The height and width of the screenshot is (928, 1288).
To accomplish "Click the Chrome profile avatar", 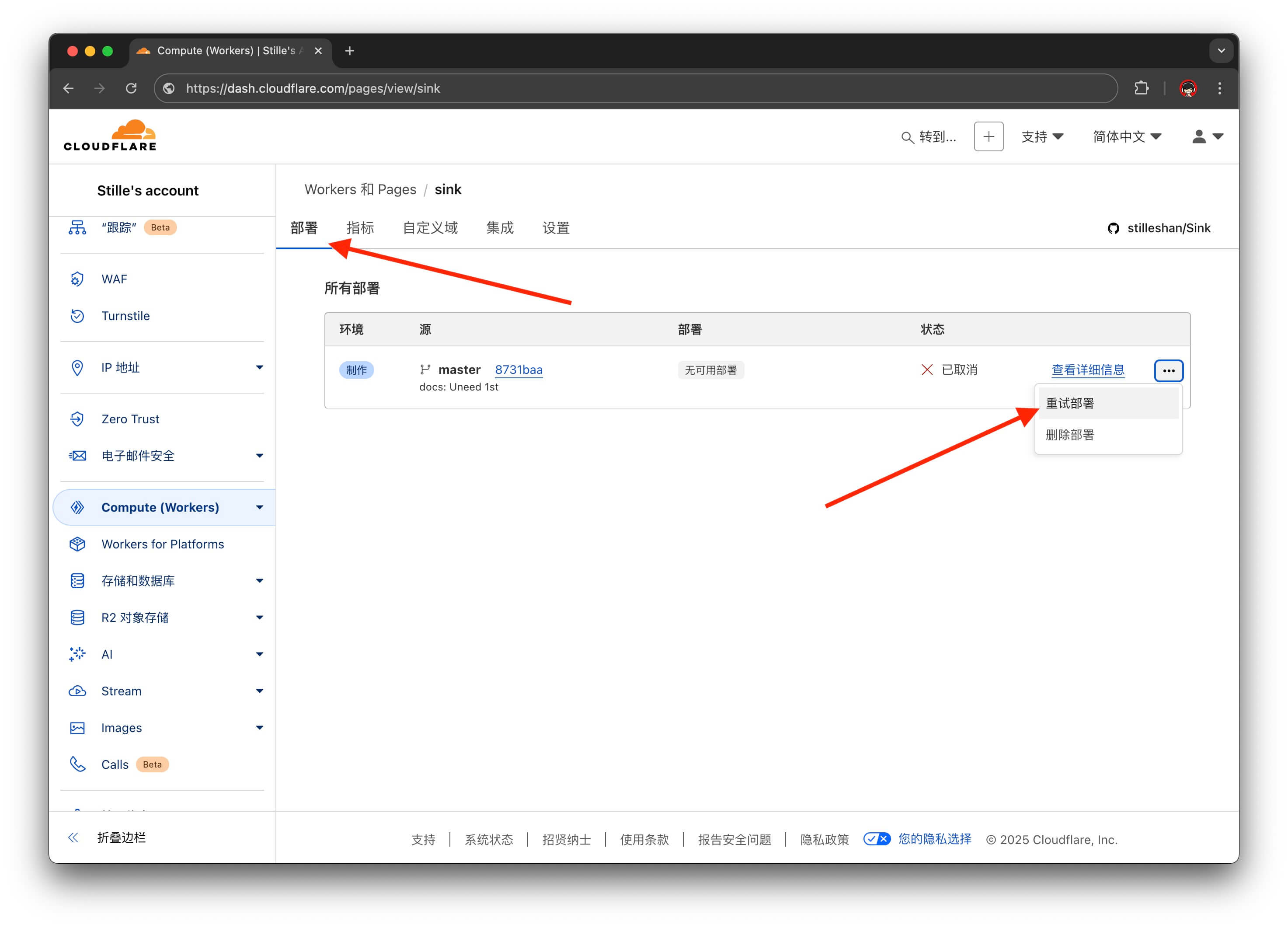I will pyautogui.click(x=1188, y=88).
